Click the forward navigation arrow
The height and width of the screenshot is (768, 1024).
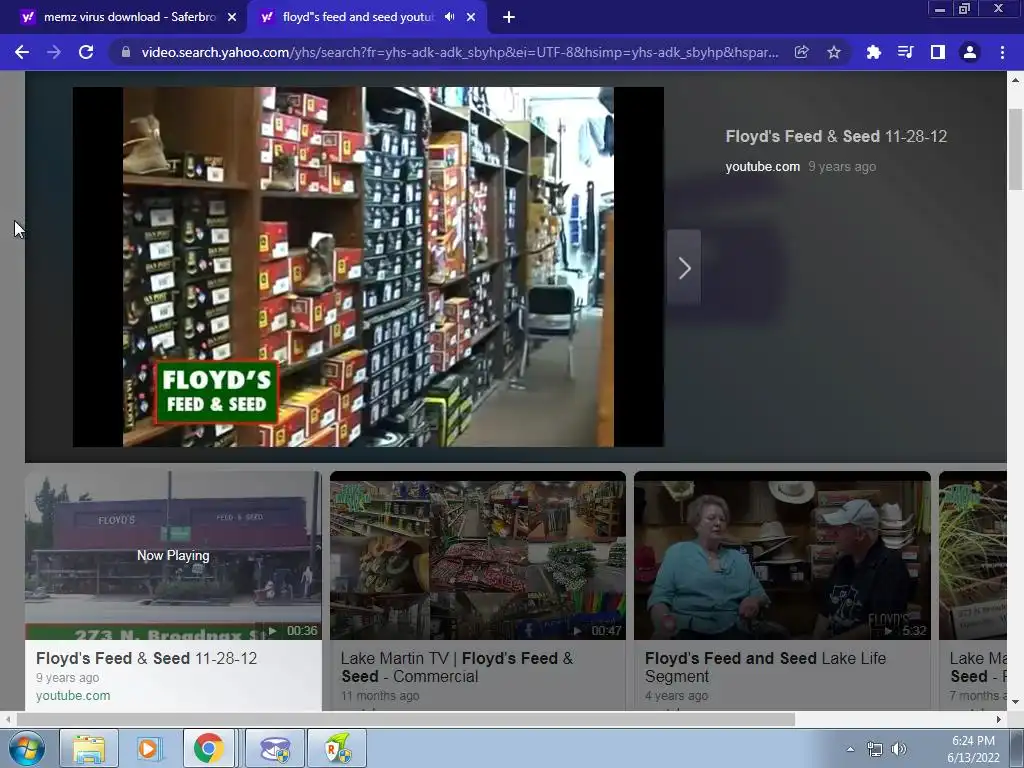click(x=54, y=52)
